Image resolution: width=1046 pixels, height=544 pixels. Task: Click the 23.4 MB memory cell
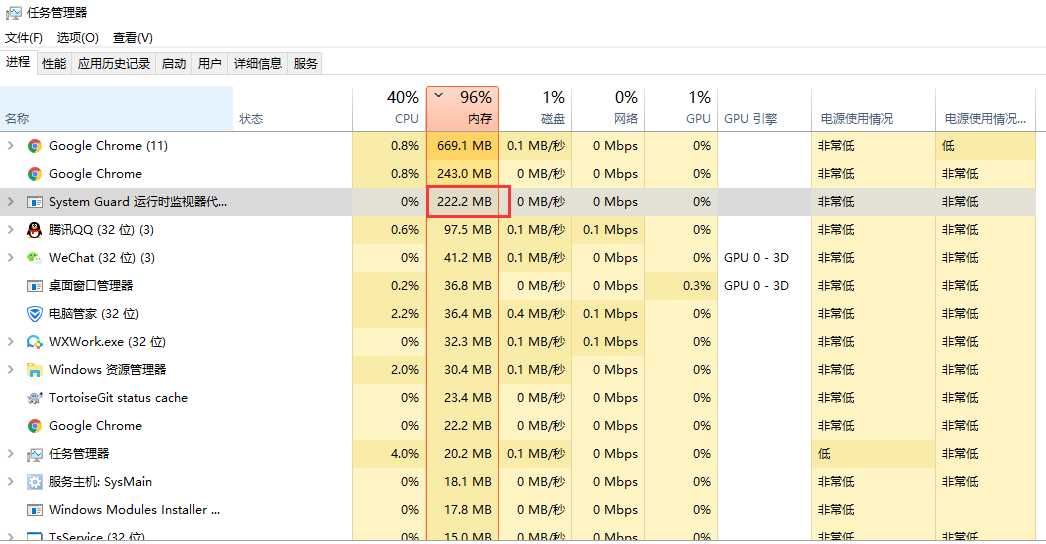[462, 398]
